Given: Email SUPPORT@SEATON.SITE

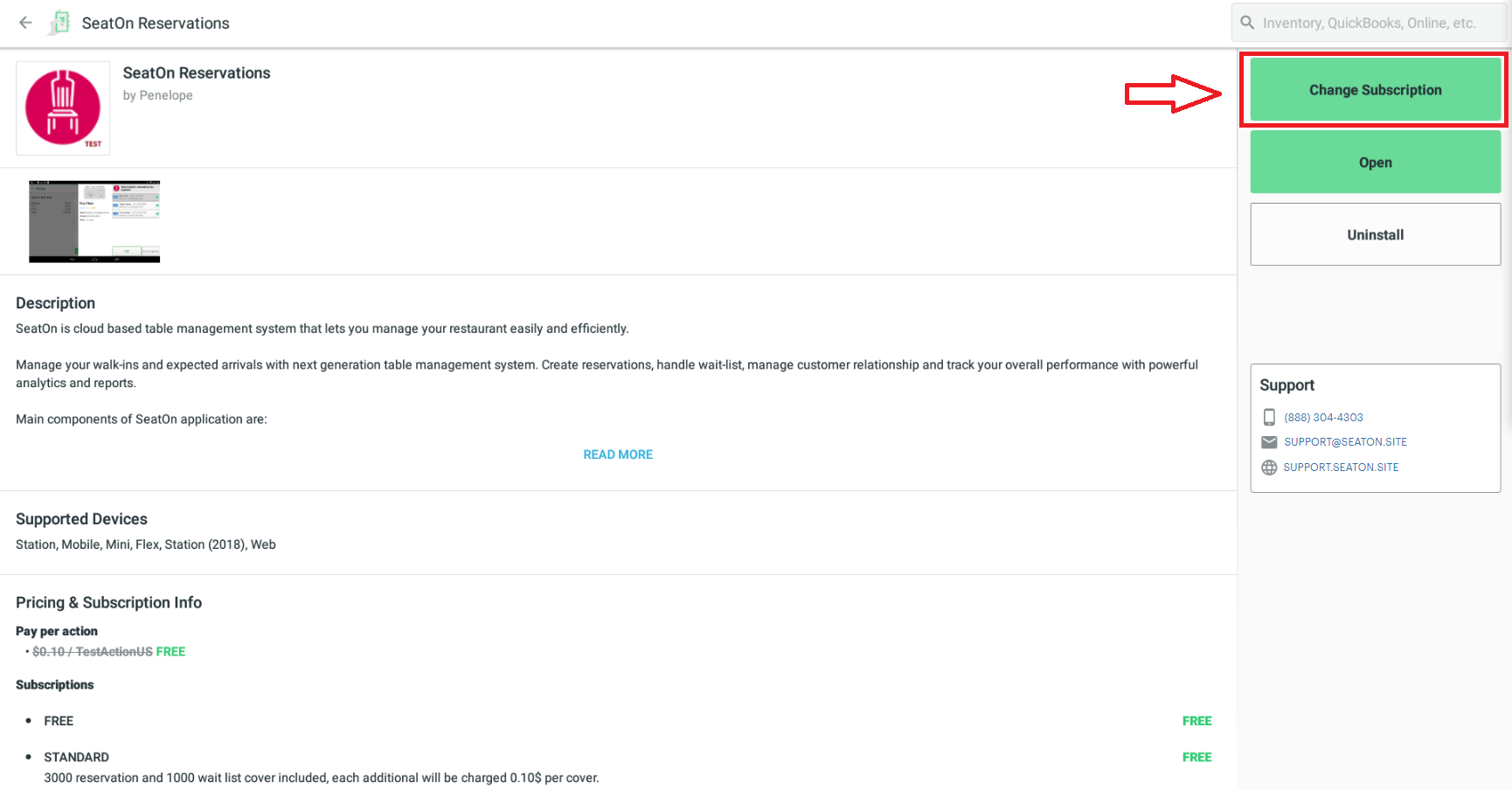Looking at the screenshot, I should click(x=1345, y=442).
